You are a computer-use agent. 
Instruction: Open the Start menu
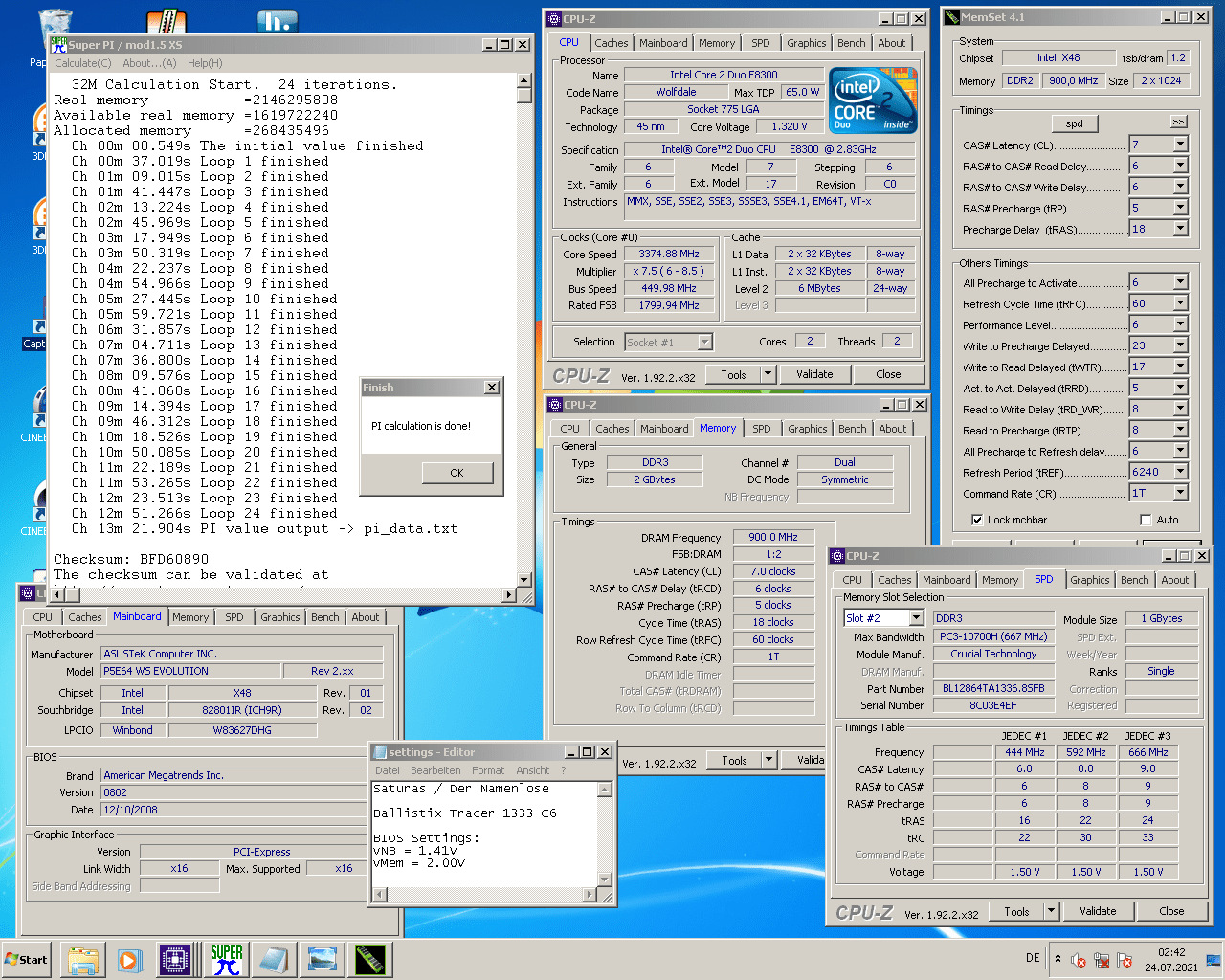27,960
